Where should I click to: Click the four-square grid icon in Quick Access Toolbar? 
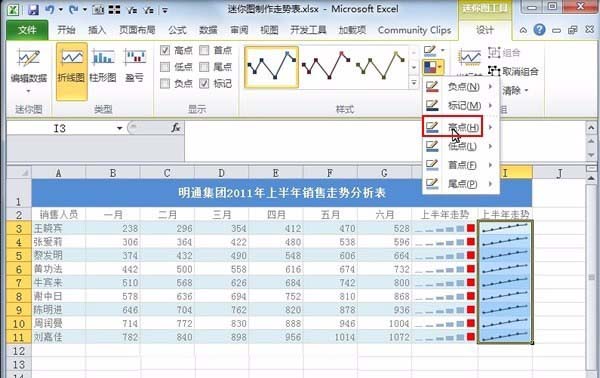[x=114, y=10]
